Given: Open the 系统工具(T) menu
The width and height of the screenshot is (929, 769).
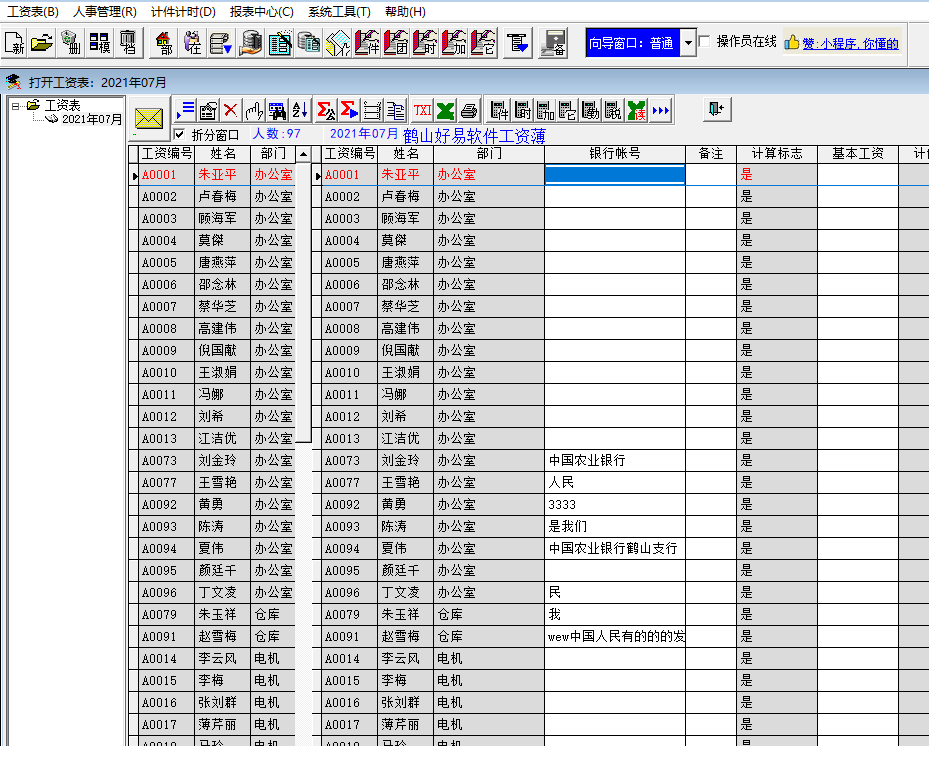Looking at the screenshot, I should coord(339,11).
